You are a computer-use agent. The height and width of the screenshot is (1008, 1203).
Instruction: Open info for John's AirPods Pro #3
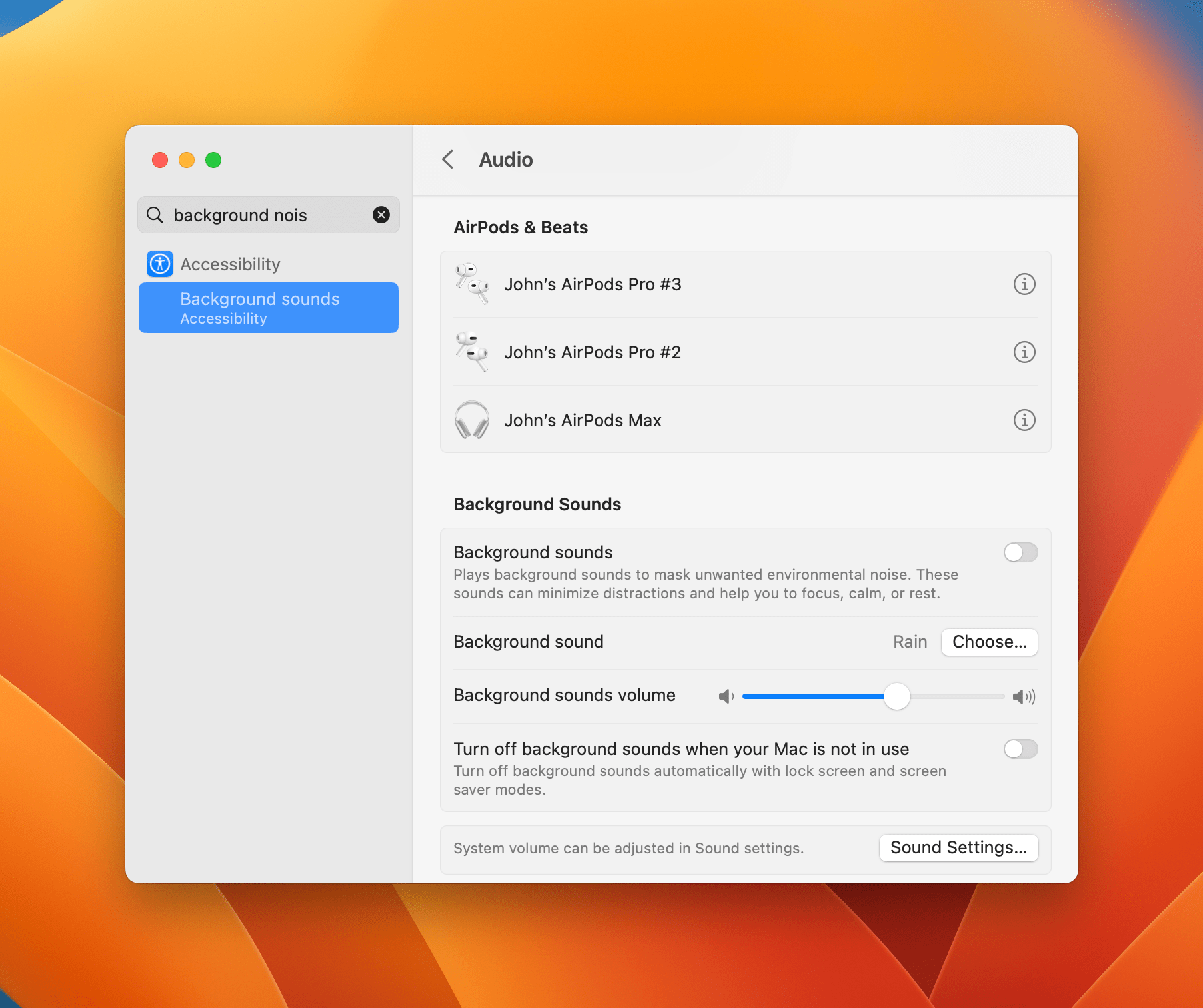pos(1024,284)
